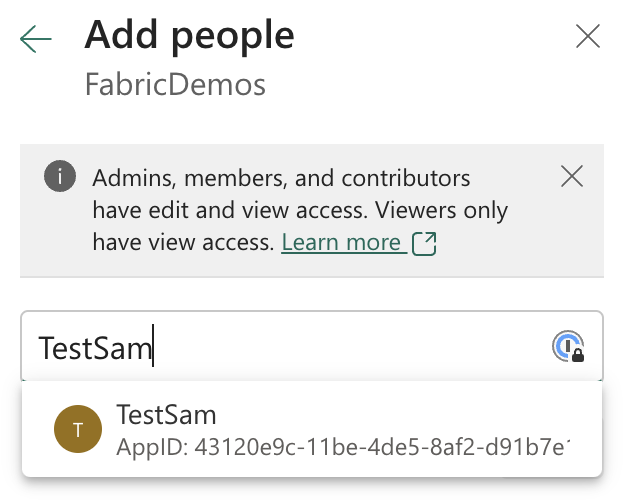The height and width of the screenshot is (502, 624).
Task: Click the Add people heading
Action: click(x=189, y=37)
